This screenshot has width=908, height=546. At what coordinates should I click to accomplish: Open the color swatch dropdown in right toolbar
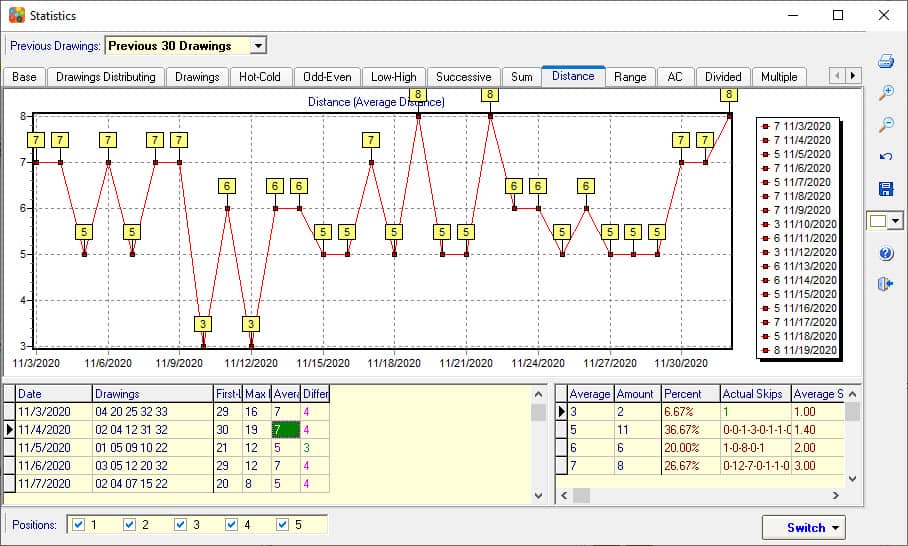895,221
